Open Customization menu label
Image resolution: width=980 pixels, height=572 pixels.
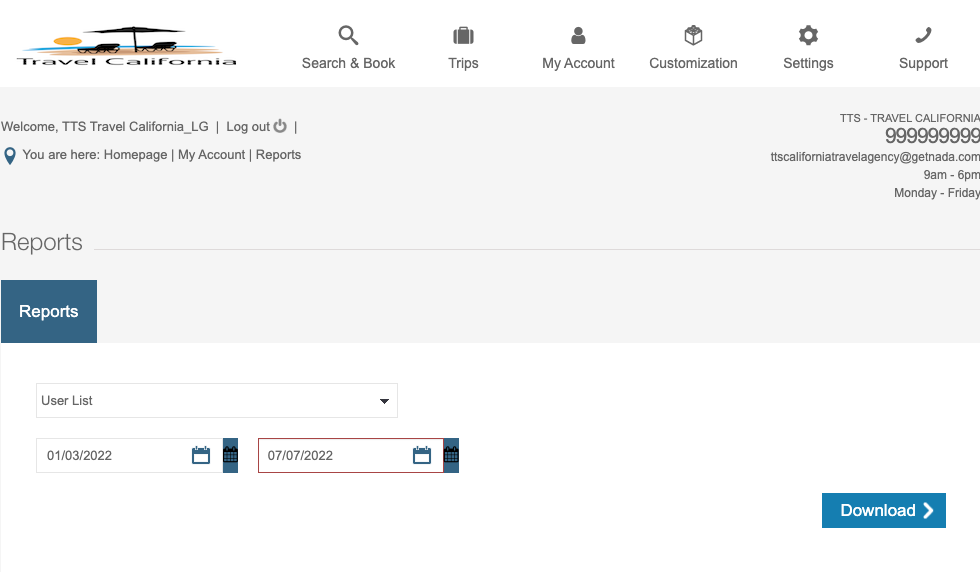coord(693,63)
